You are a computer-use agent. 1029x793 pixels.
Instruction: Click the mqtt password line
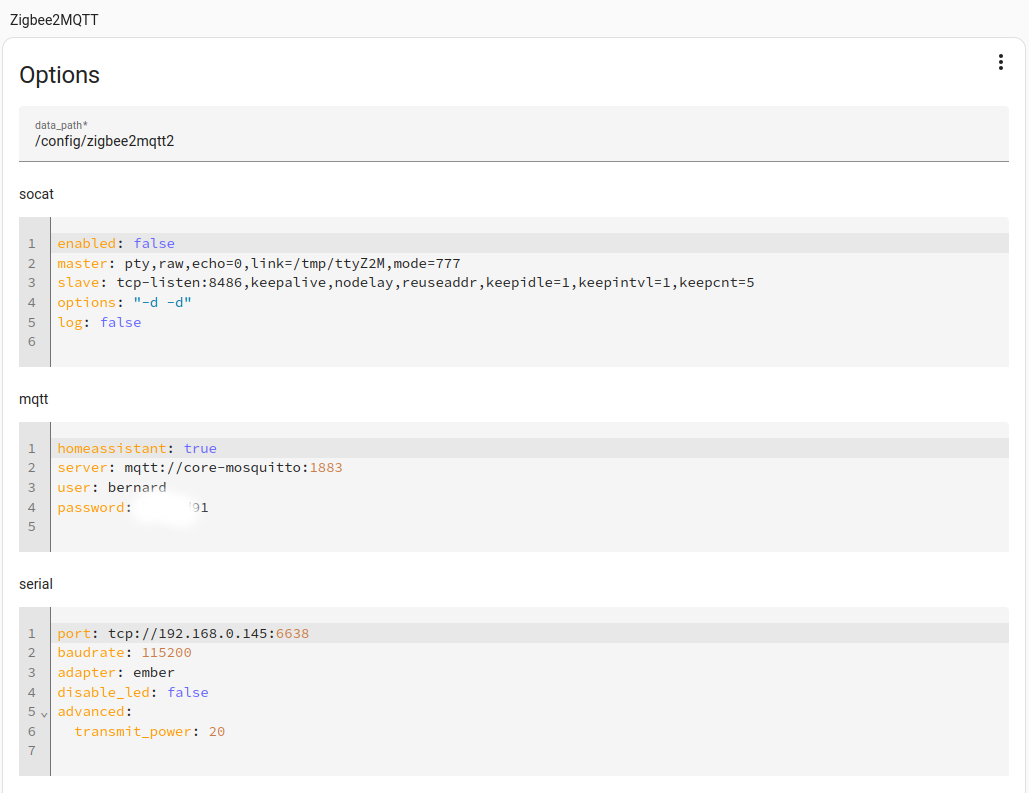pyautogui.click(x=132, y=508)
